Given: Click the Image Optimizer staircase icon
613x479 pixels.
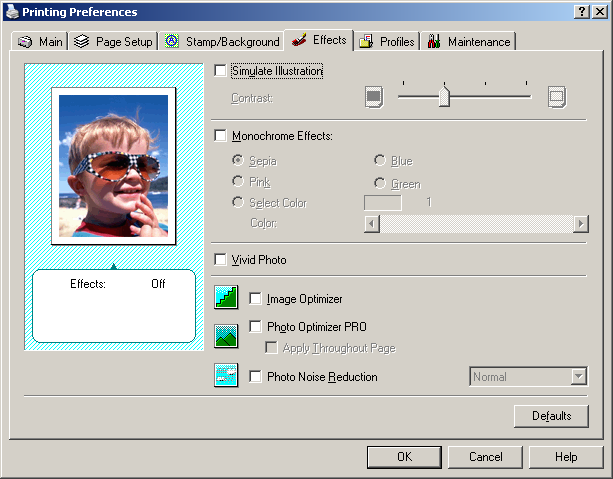Looking at the screenshot, I should click(226, 297).
